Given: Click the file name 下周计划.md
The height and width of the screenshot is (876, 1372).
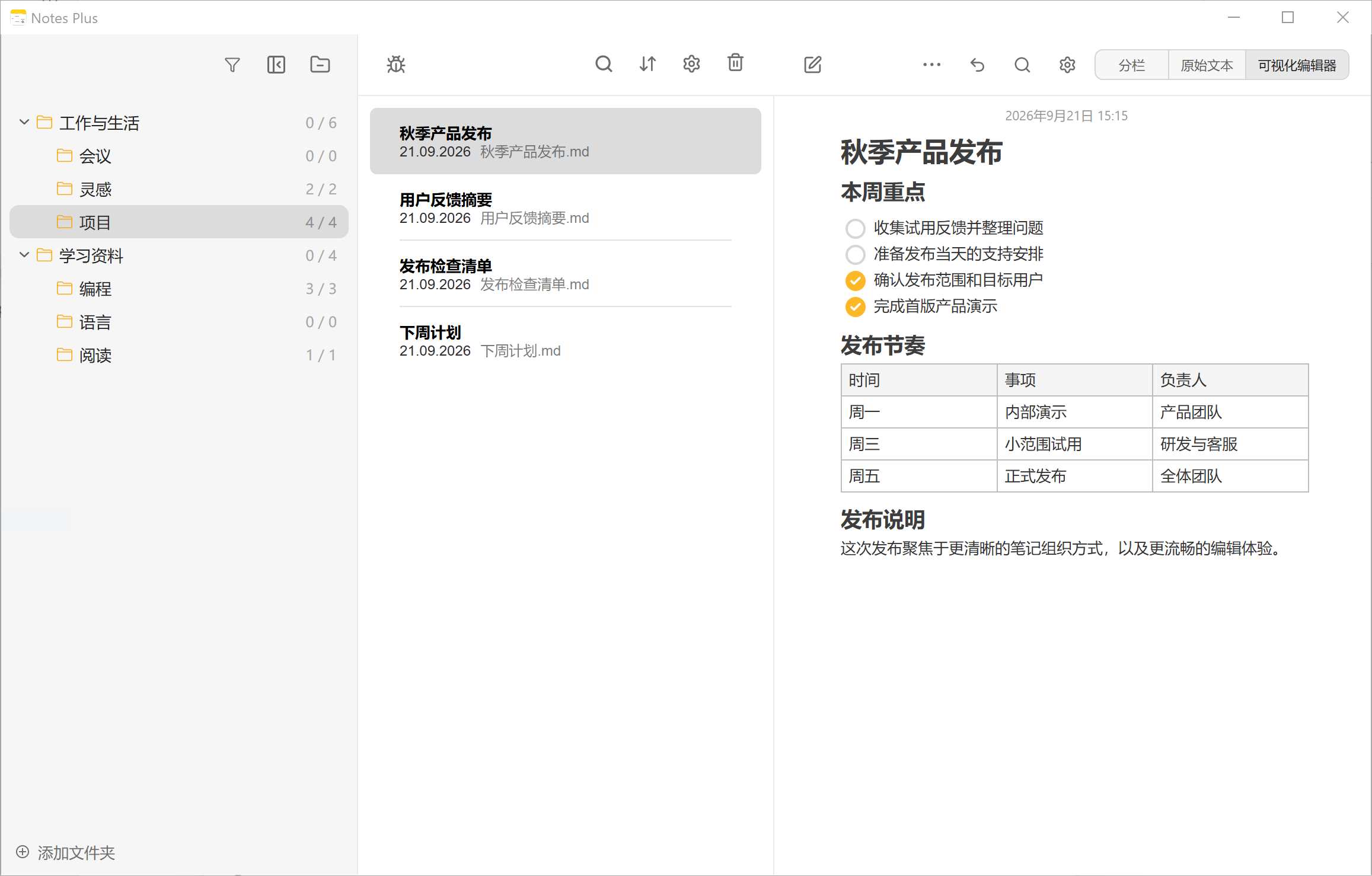Looking at the screenshot, I should [x=520, y=351].
